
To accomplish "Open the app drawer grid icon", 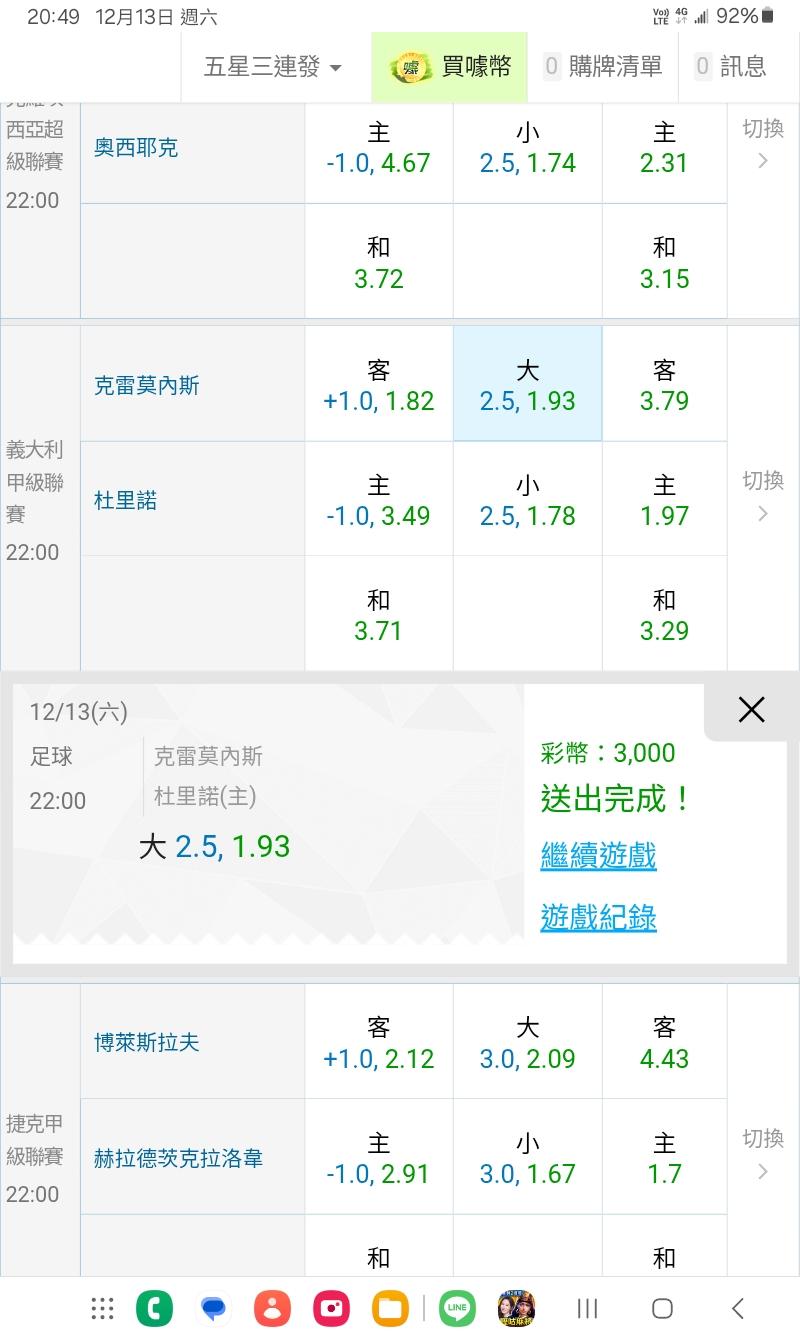I will click(102, 1308).
